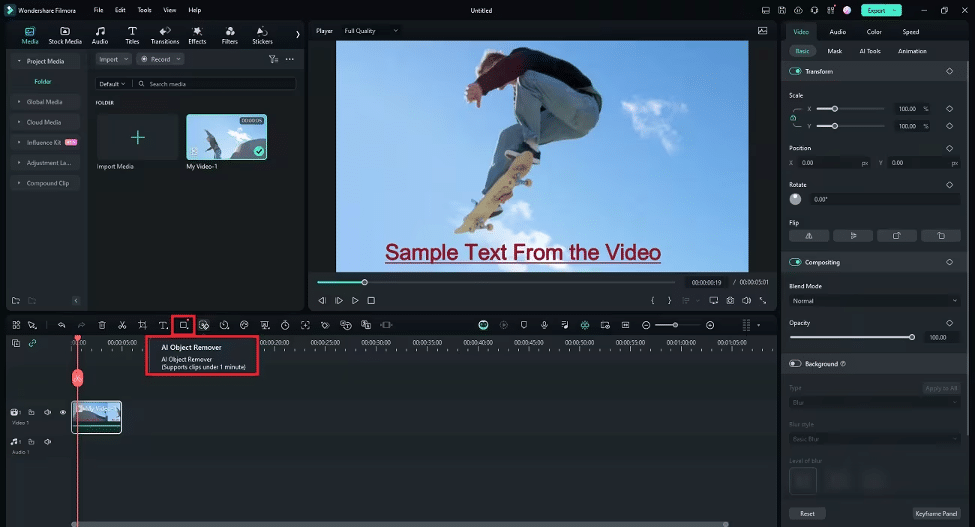Switch to the Color tab
Image resolution: width=977 pixels, height=527 pixels.
873,32
